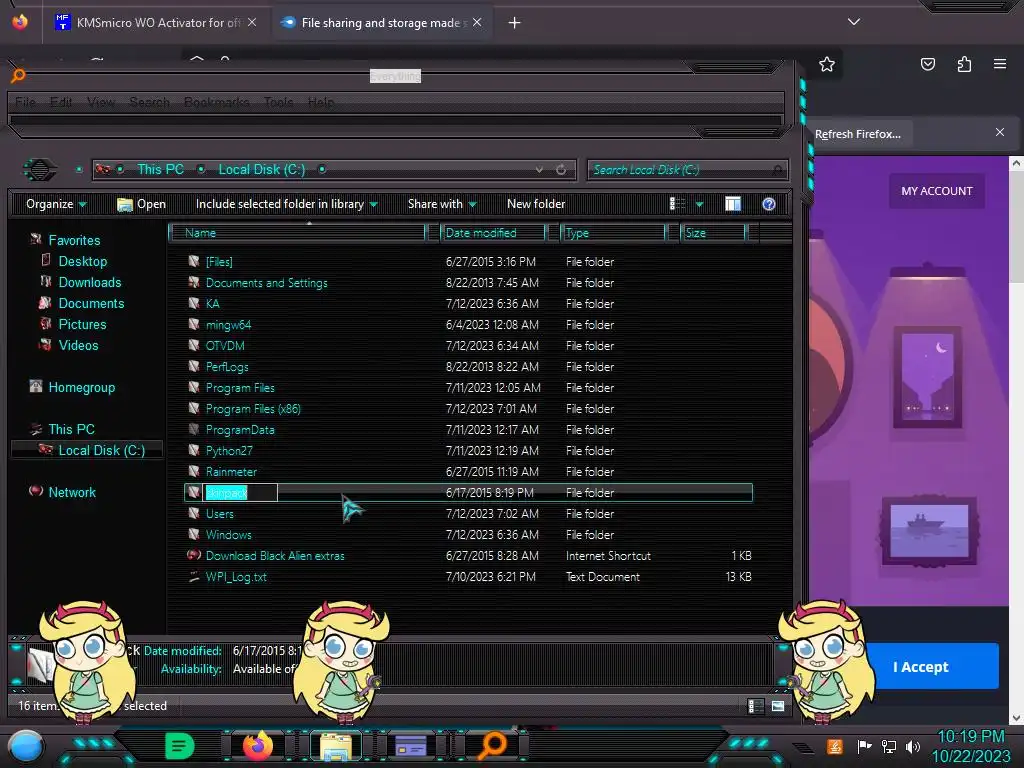Screen dimensions: 1024x768
Task: Select the Windows folder row
Action: click(468, 534)
